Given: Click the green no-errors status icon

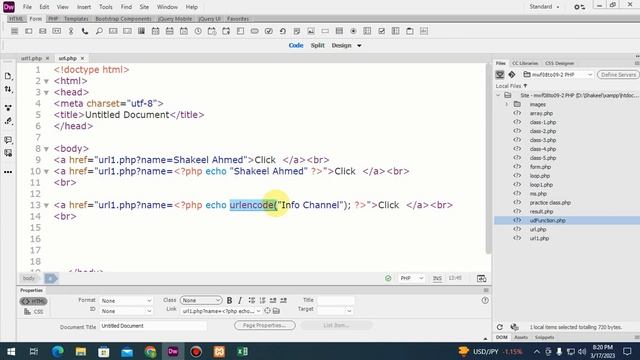Looking at the screenshot, I should (x=388, y=278).
